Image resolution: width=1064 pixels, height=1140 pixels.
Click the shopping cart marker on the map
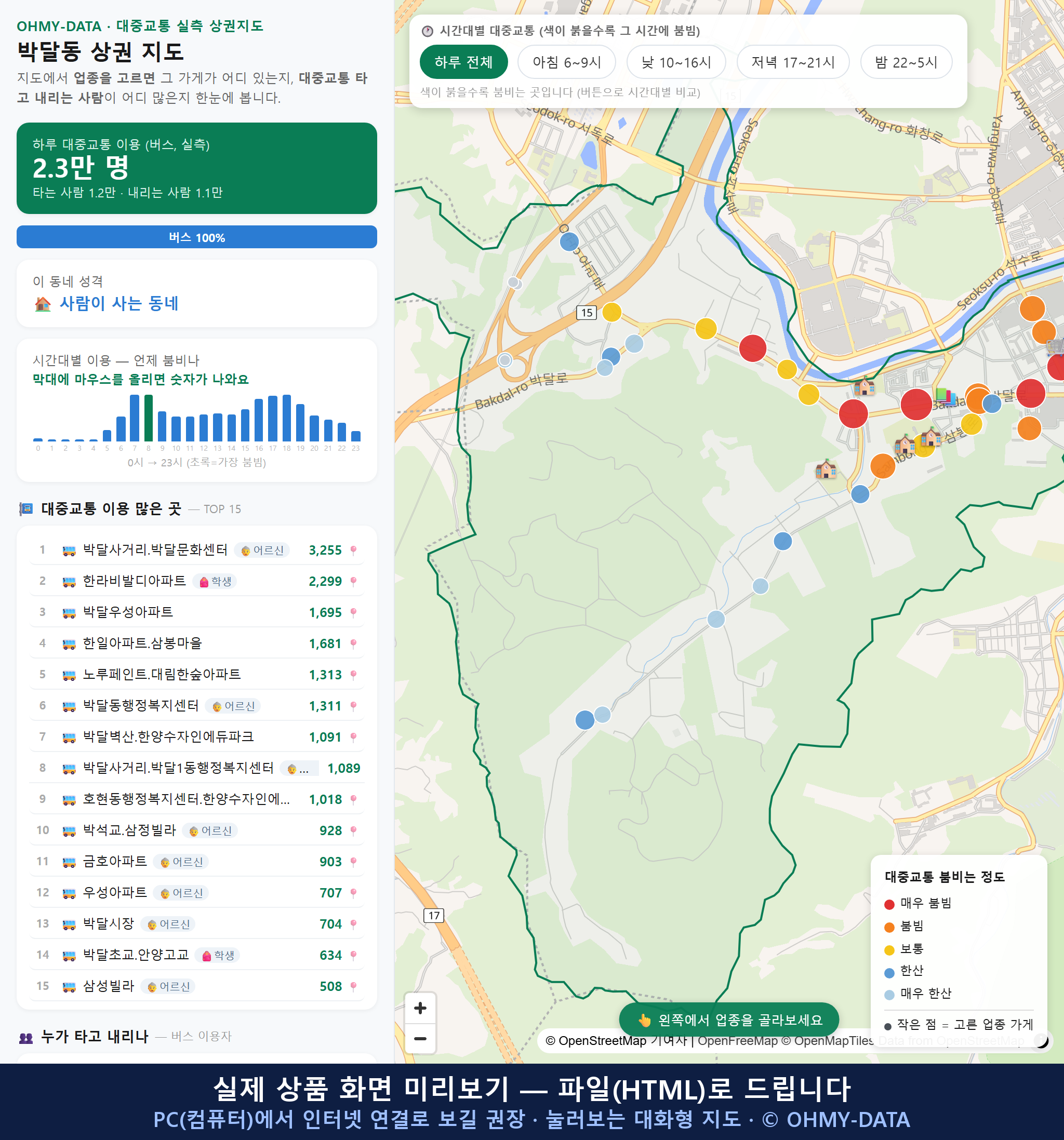pyautogui.click(x=1055, y=346)
